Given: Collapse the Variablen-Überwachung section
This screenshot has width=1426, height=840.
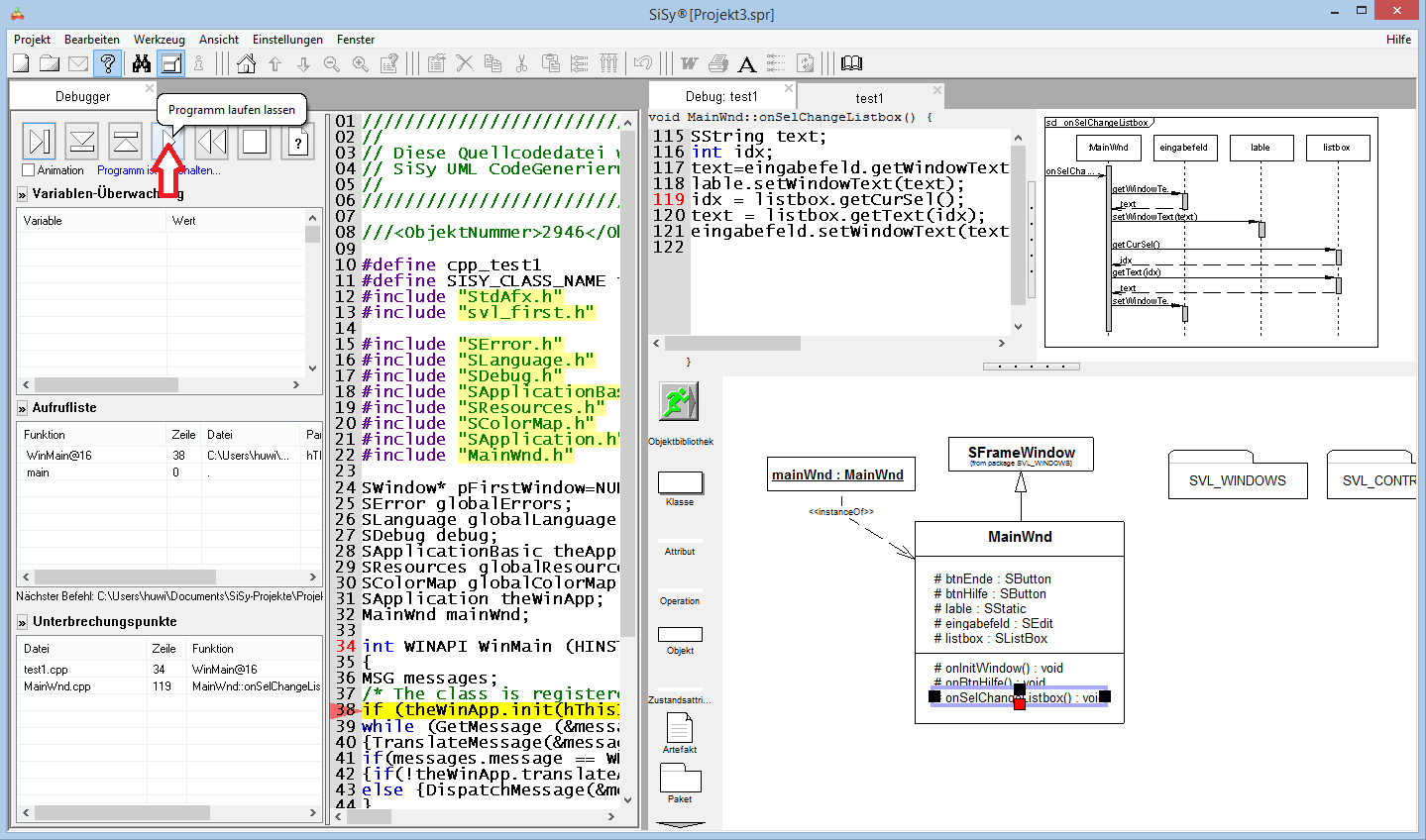Looking at the screenshot, I should (x=22, y=194).
